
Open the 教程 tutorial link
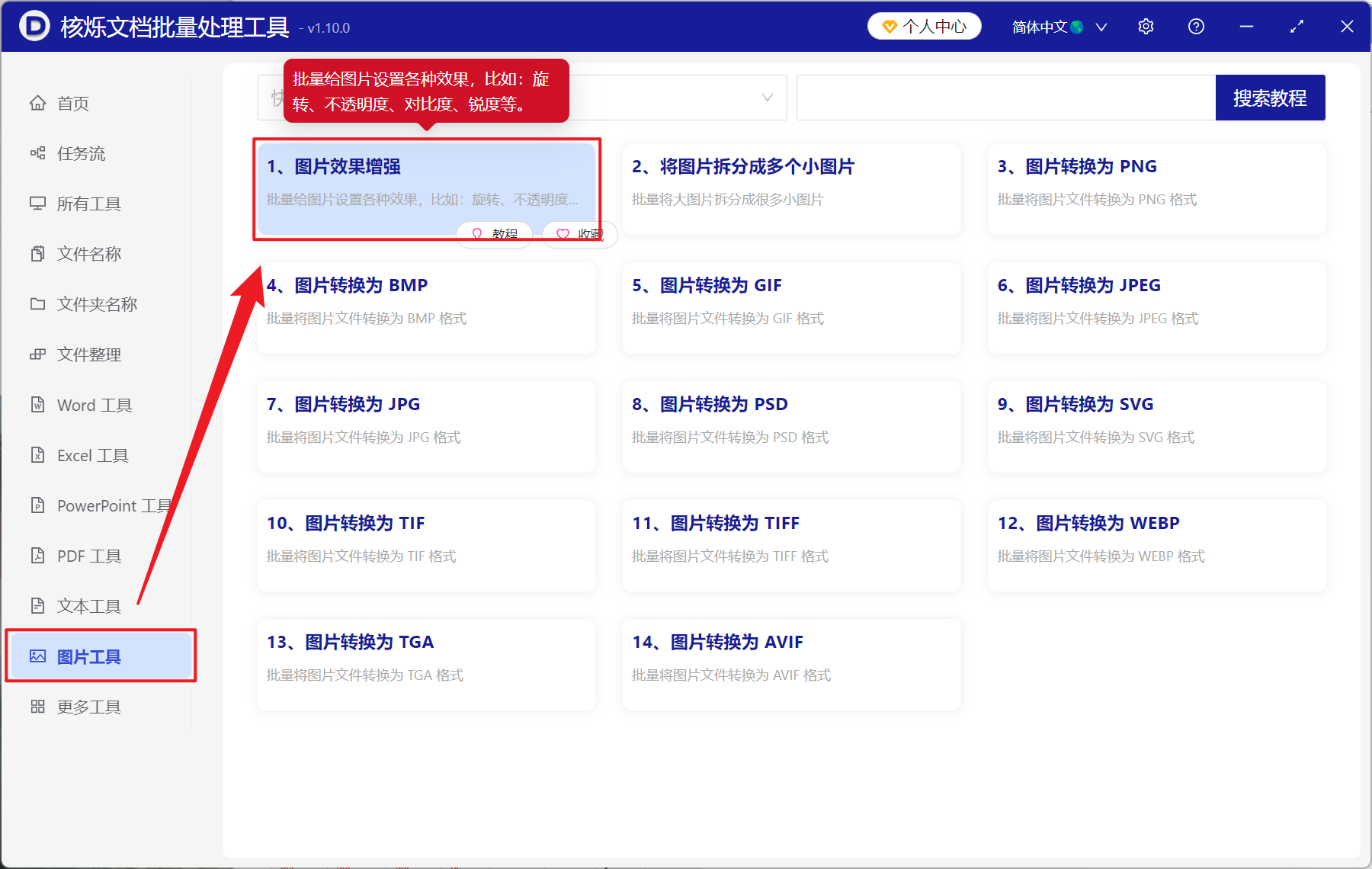494,234
